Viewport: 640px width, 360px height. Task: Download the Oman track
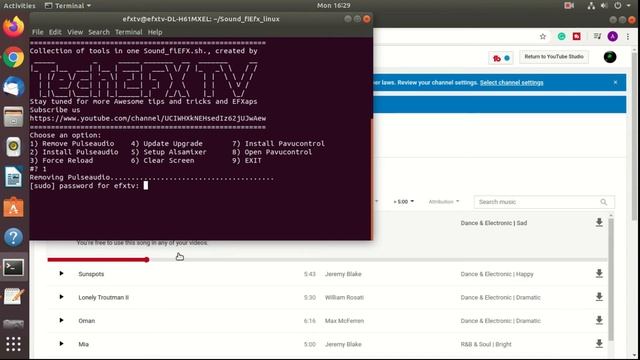599,320
